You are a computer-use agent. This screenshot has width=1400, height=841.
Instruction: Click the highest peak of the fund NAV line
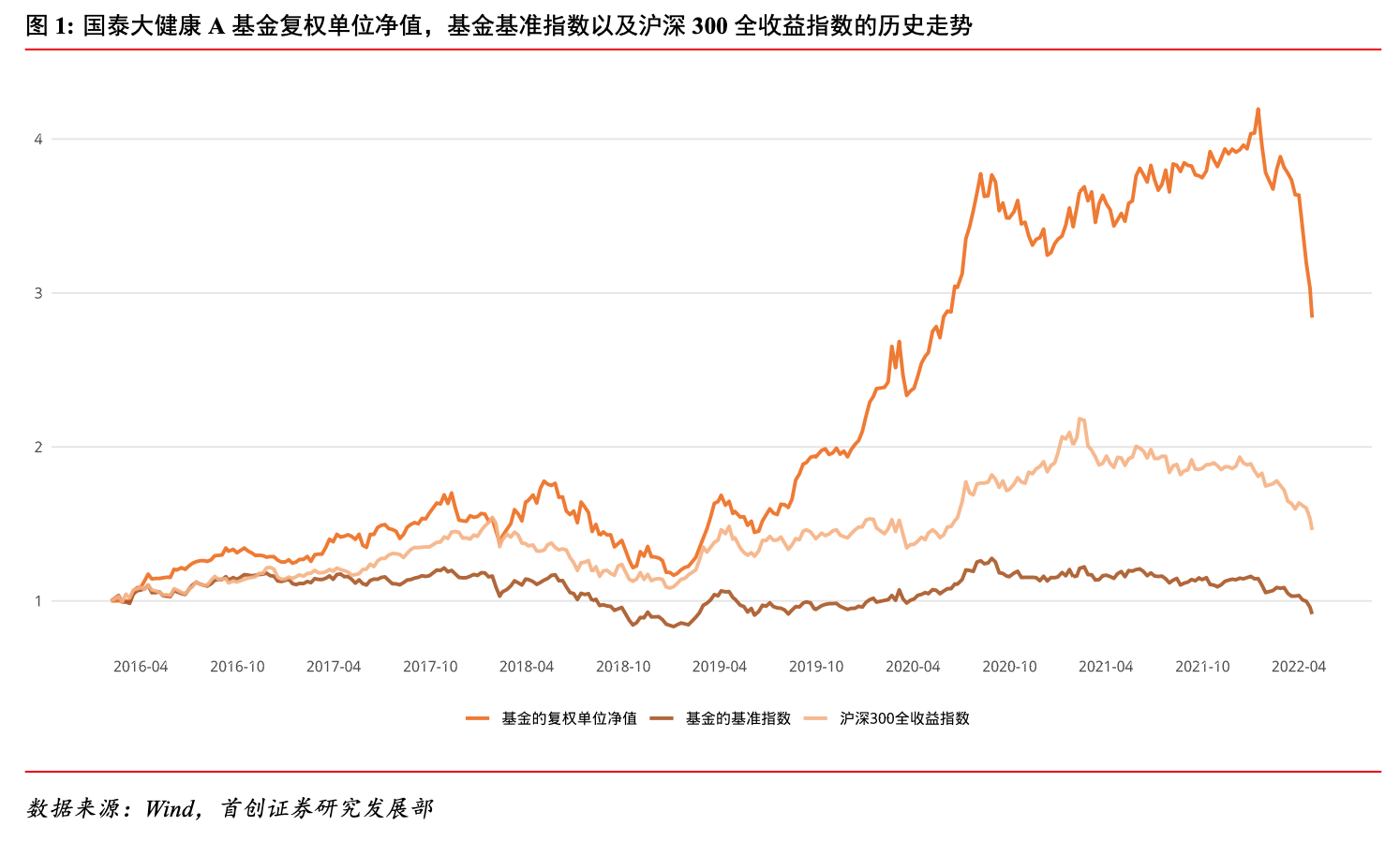(1258, 110)
